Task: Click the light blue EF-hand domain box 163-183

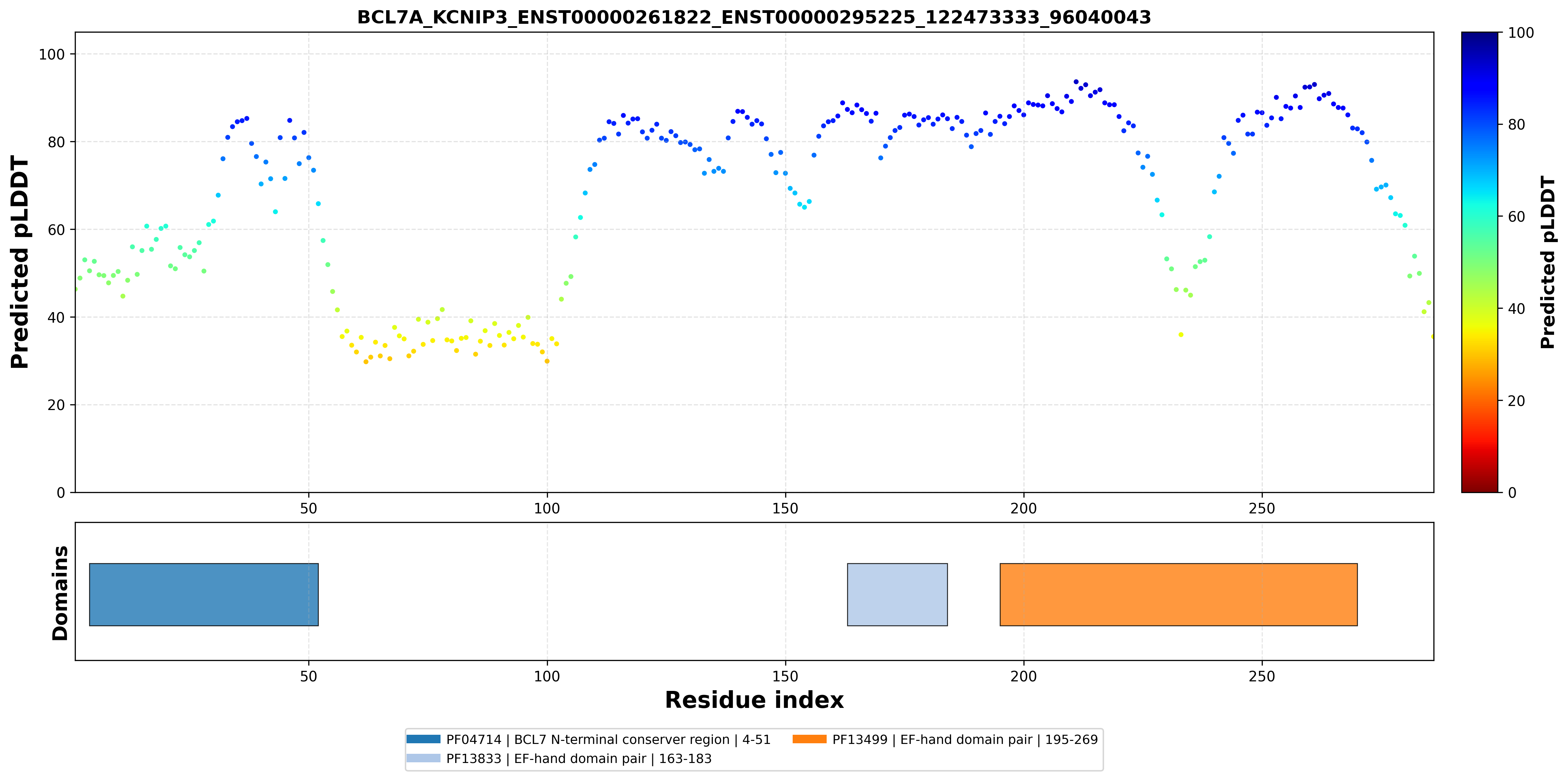Action: click(897, 594)
